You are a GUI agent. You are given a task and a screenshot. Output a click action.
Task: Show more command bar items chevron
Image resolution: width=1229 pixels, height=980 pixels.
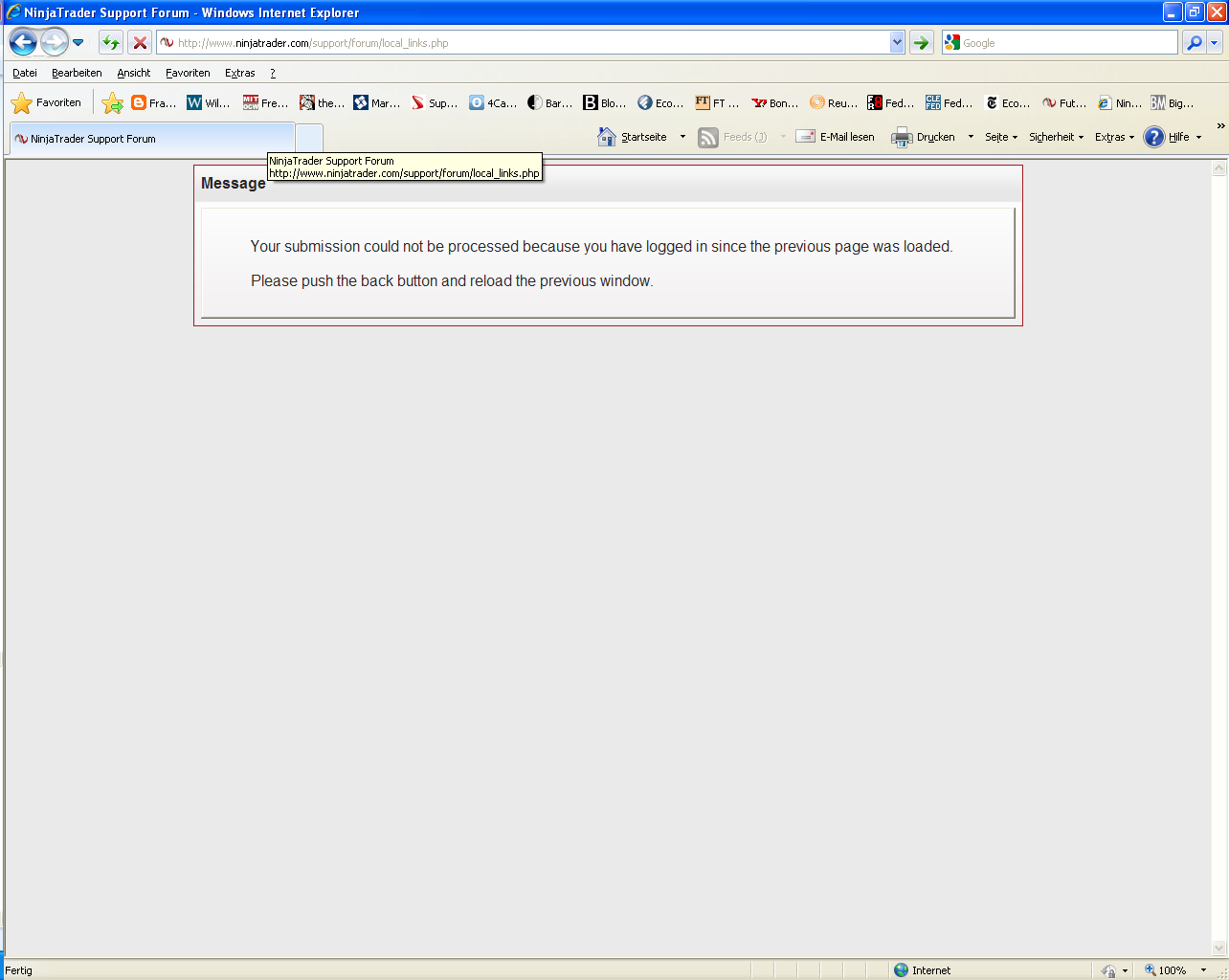point(1220,125)
